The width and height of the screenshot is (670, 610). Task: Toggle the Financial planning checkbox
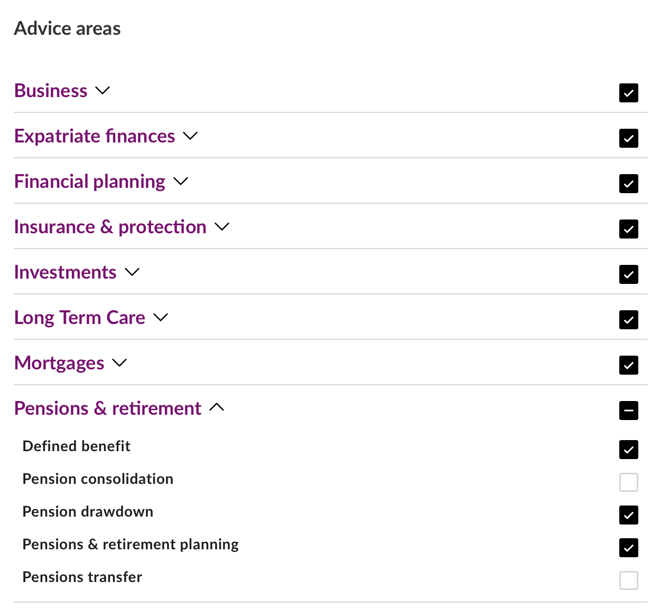(628, 184)
